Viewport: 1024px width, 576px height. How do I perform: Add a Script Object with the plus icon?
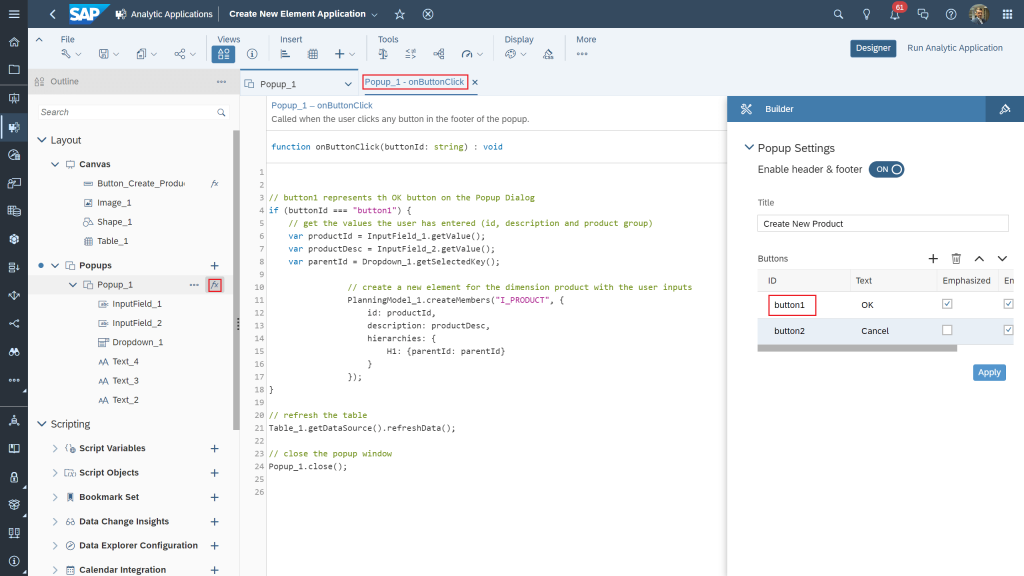coord(214,473)
